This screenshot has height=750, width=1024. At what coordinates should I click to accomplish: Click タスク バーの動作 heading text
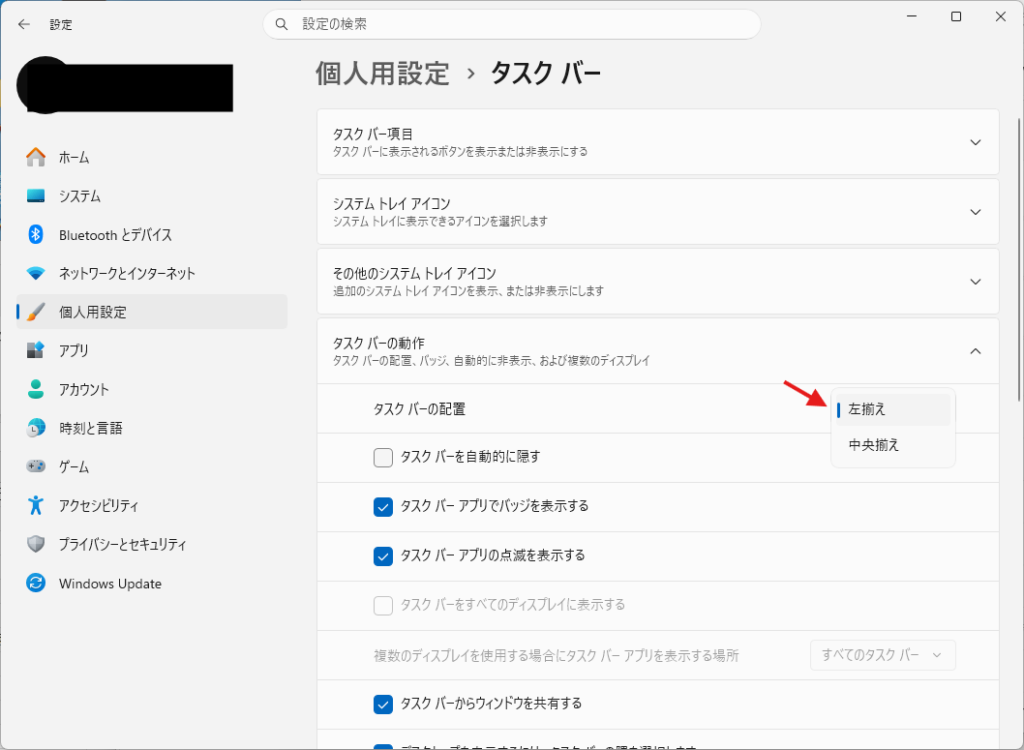[379, 343]
